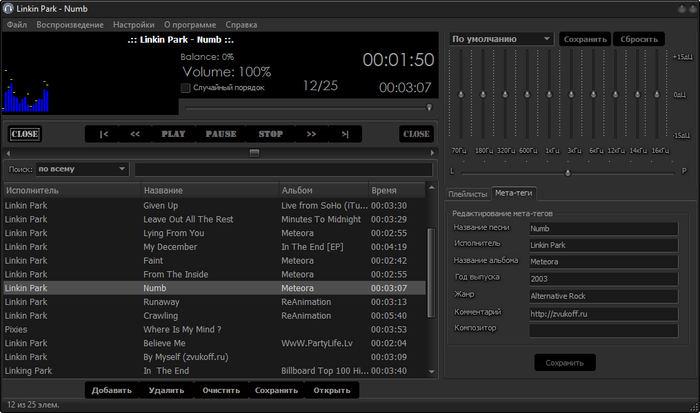
Task: Rewind with the << button
Action: click(x=136, y=133)
